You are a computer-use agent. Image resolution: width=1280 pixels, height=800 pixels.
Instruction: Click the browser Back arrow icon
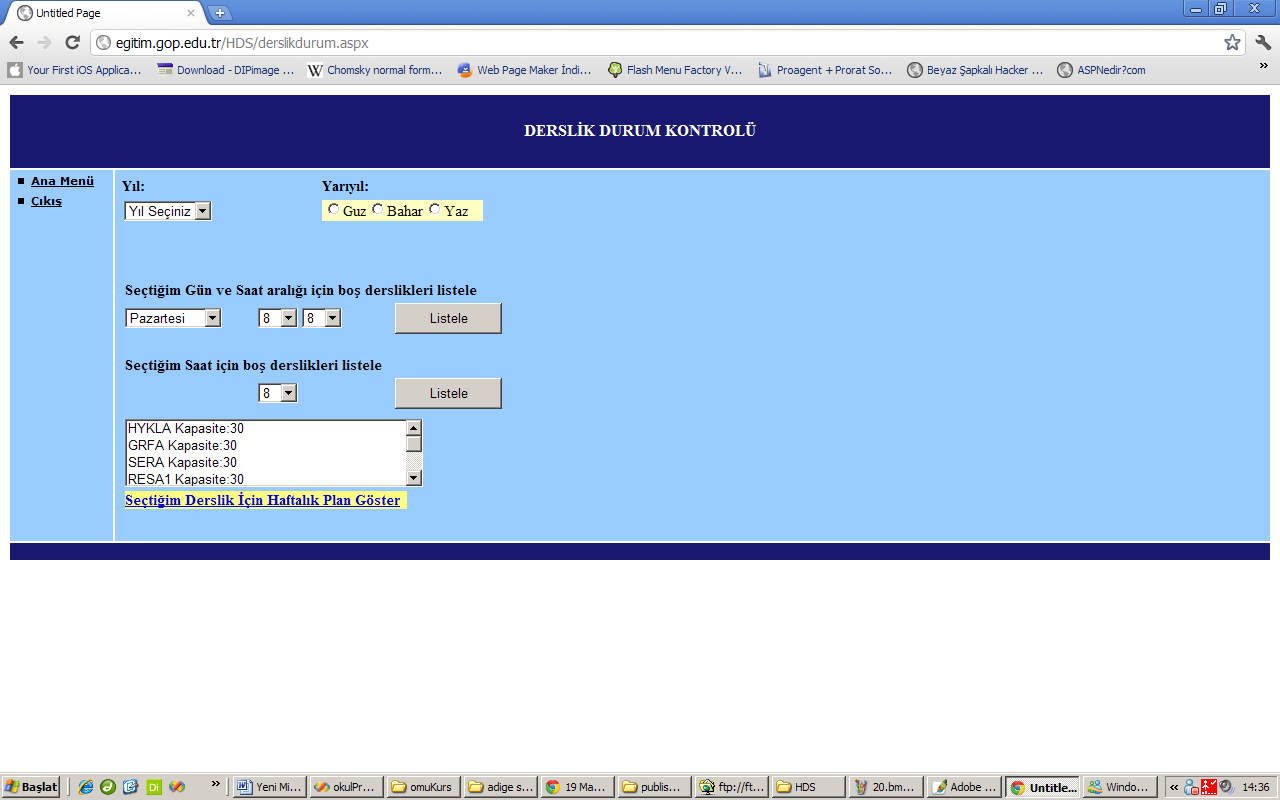click(16, 42)
